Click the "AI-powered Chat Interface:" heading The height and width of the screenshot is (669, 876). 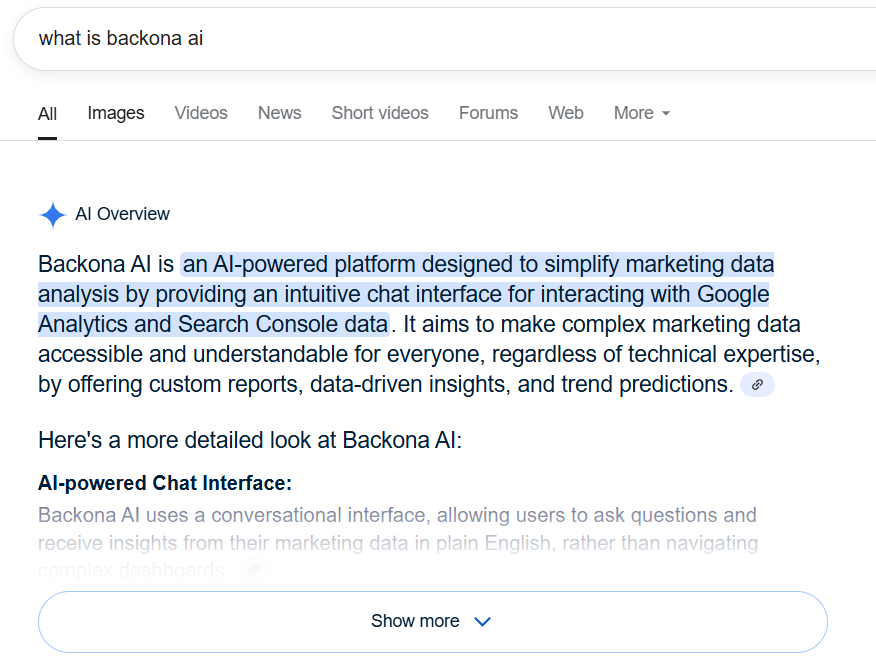click(165, 484)
